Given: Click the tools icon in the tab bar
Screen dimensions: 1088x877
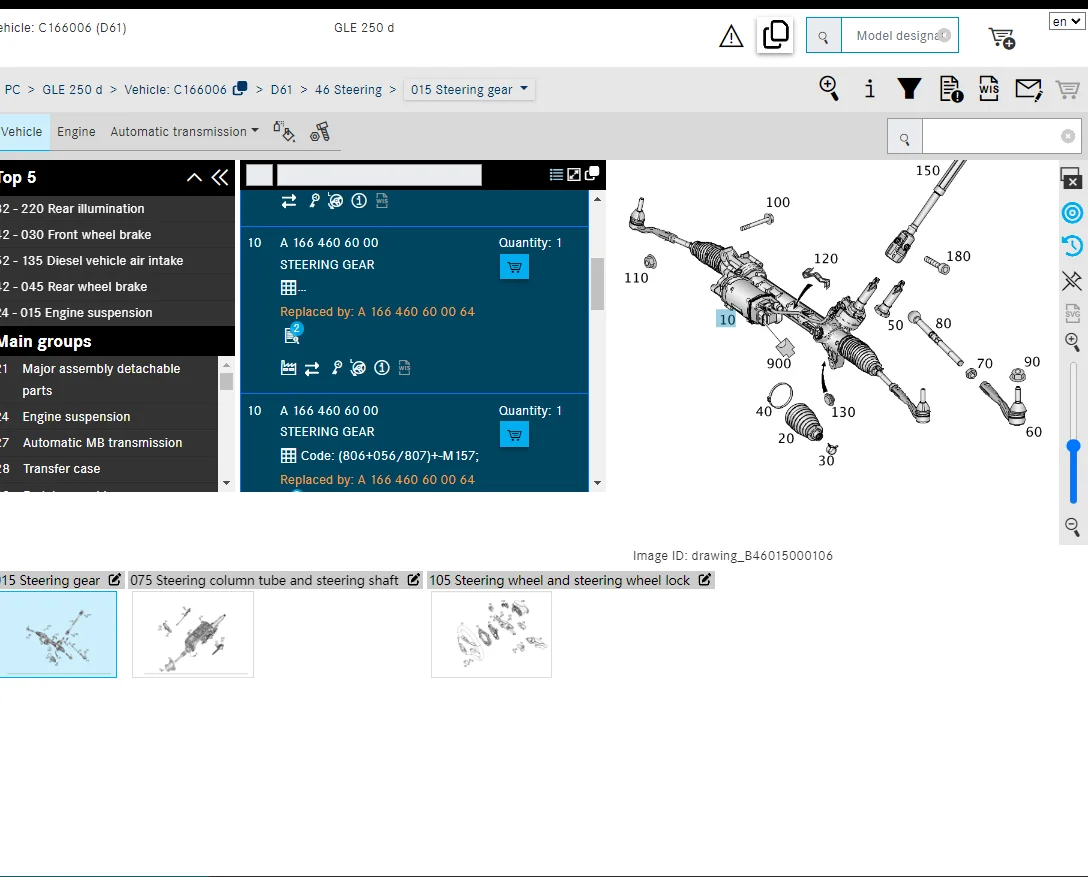Looking at the screenshot, I should (x=320, y=131).
